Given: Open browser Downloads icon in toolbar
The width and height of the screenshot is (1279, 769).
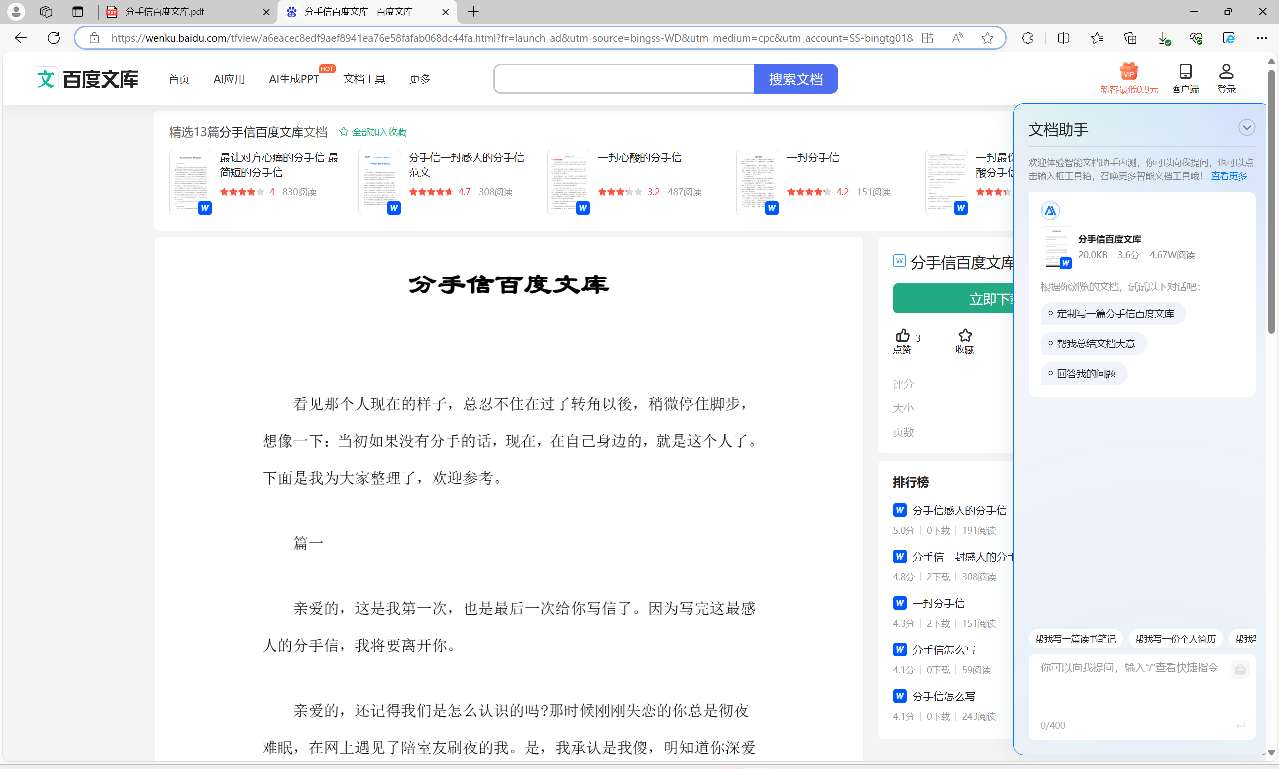Looking at the screenshot, I should [x=1163, y=38].
